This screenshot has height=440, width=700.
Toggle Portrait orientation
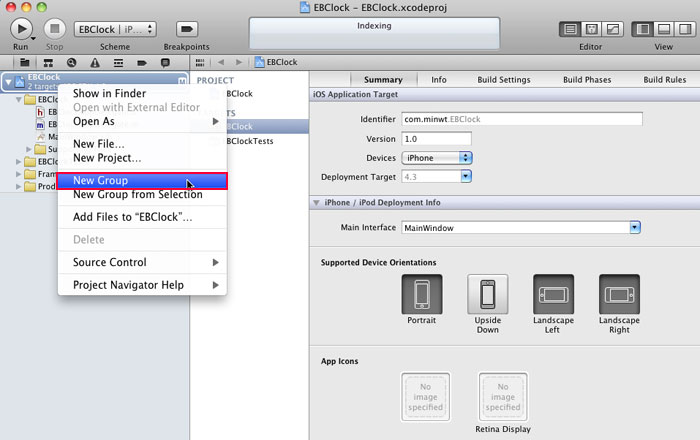click(x=422, y=295)
